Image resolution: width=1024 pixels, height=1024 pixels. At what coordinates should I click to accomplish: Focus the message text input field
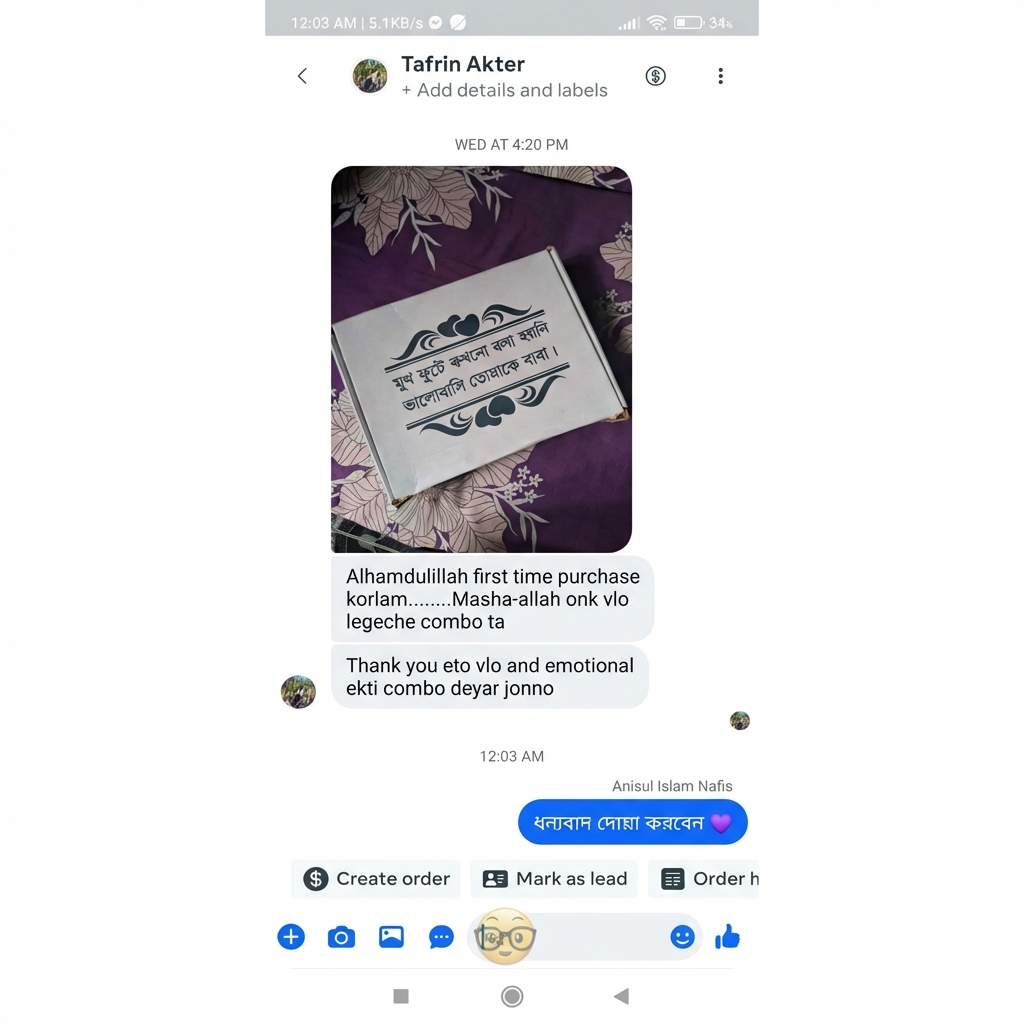tap(584, 937)
